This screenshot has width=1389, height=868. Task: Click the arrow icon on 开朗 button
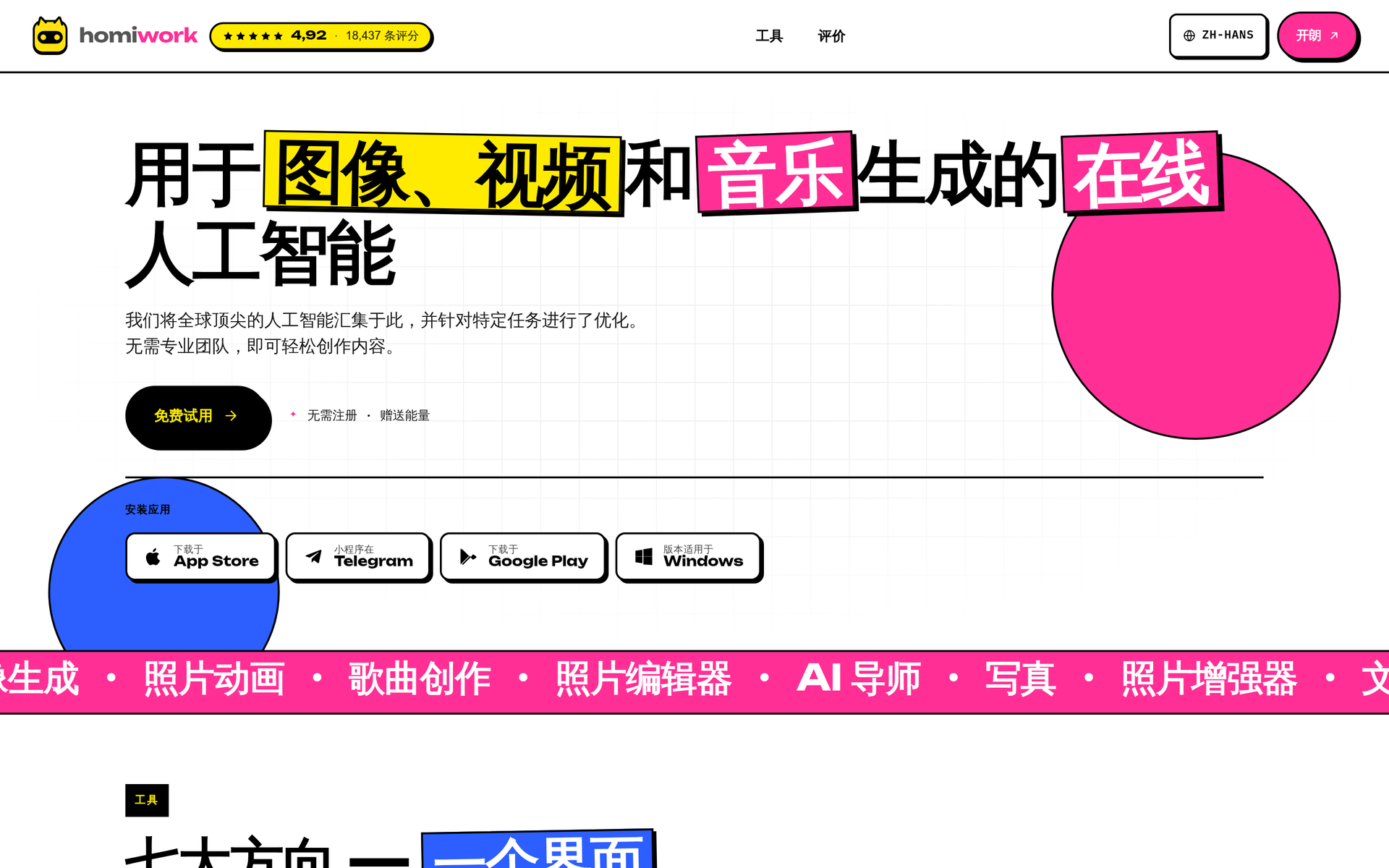[1334, 35]
